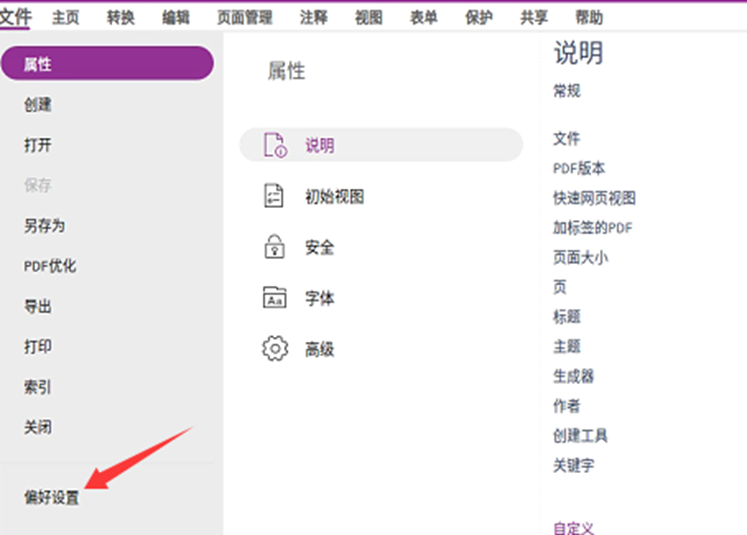Screen dimensions: 747x535
Task: Click the 高级 gear icon
Action: 274,349
